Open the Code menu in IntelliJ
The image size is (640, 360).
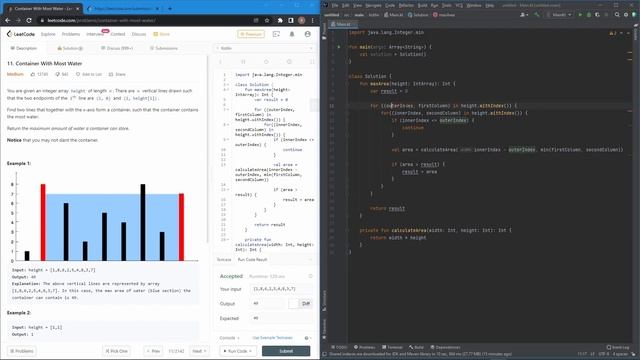[x=390, y=5]
